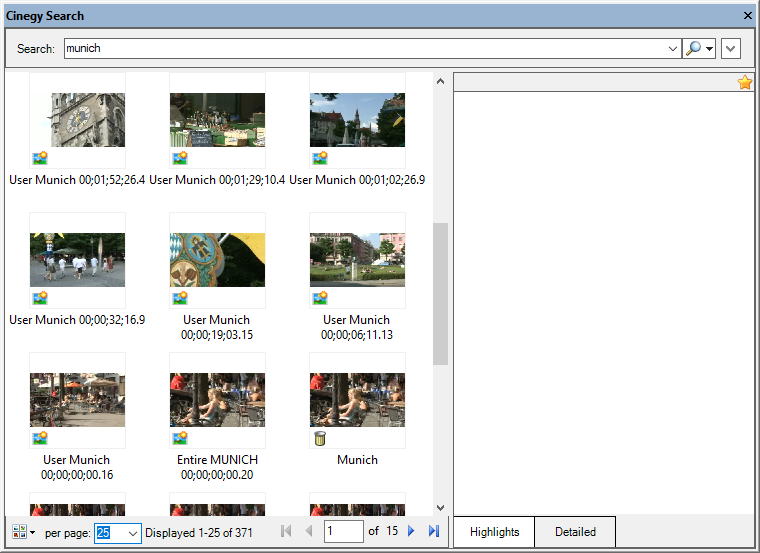The height and width of the screenshot is (553, 760).
Task: Click the magnifier search icon
Action: click(694, 48)
